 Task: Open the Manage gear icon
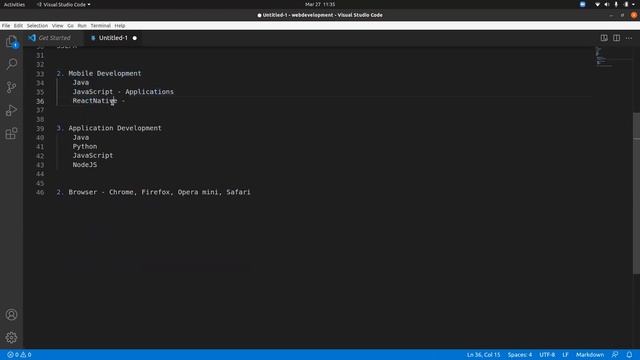coord(11,338)
